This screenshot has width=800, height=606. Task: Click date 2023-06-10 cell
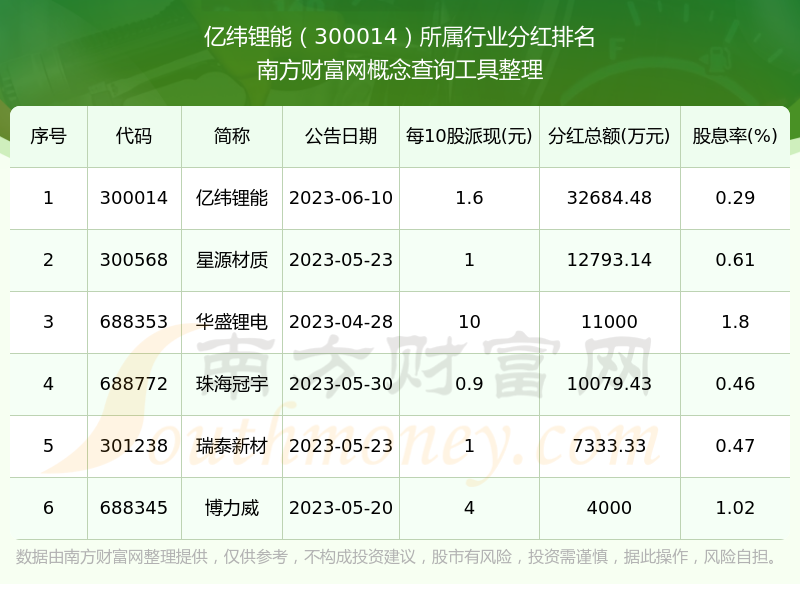(x=341, y=198)
